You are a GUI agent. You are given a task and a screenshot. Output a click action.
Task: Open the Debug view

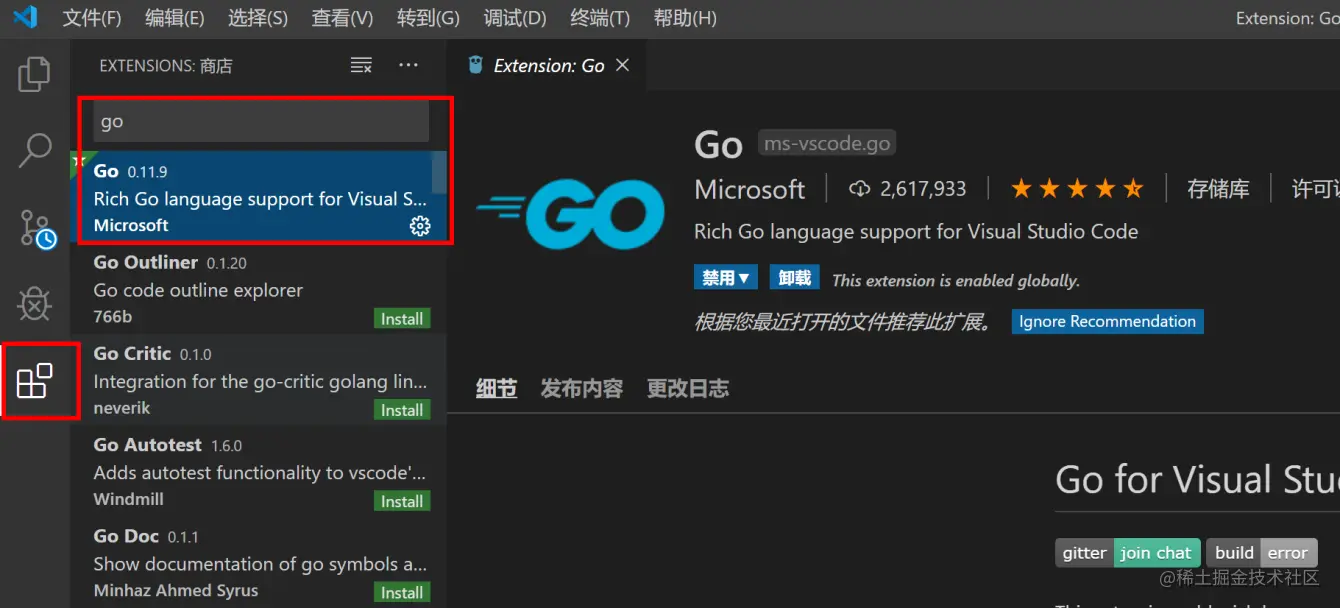(x=34, y=304)
